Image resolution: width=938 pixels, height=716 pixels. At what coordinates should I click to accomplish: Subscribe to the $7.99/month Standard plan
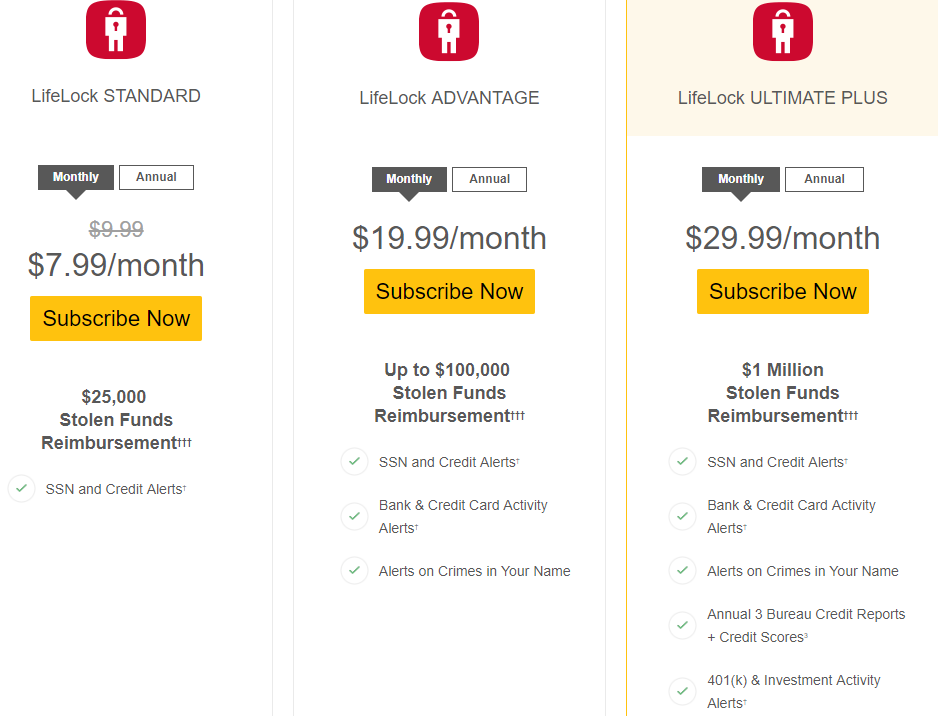116,318
